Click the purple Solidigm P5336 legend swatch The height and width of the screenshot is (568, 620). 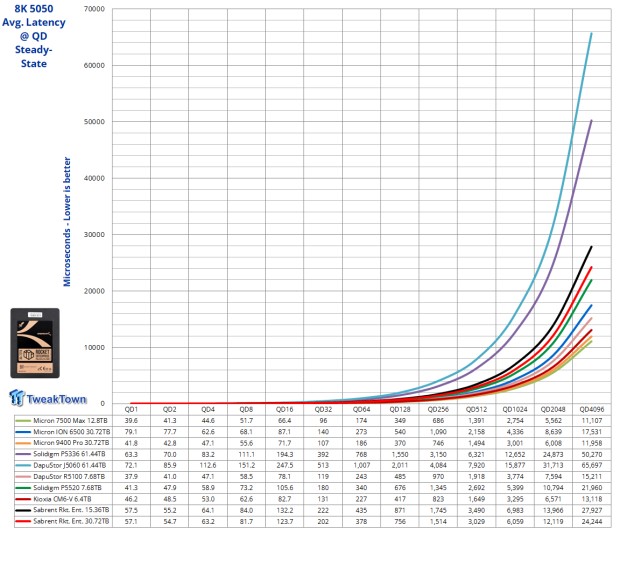click(23, 454)
